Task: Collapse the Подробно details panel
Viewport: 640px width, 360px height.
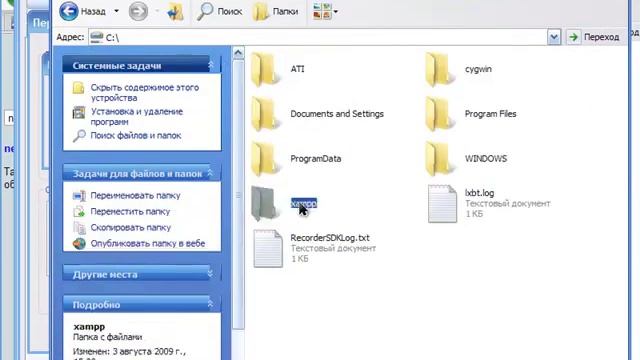Action: point(210,304)
